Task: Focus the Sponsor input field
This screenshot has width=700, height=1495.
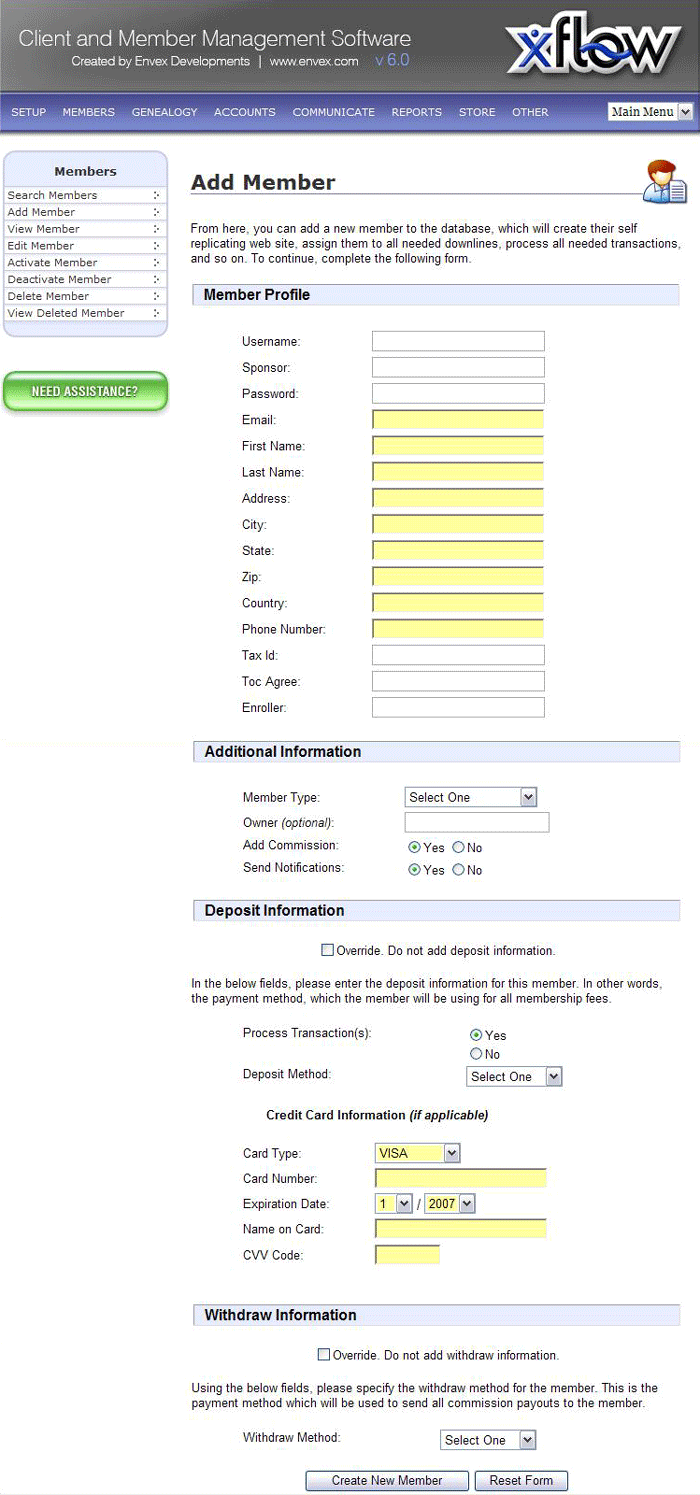Action: tap(458, 367)
